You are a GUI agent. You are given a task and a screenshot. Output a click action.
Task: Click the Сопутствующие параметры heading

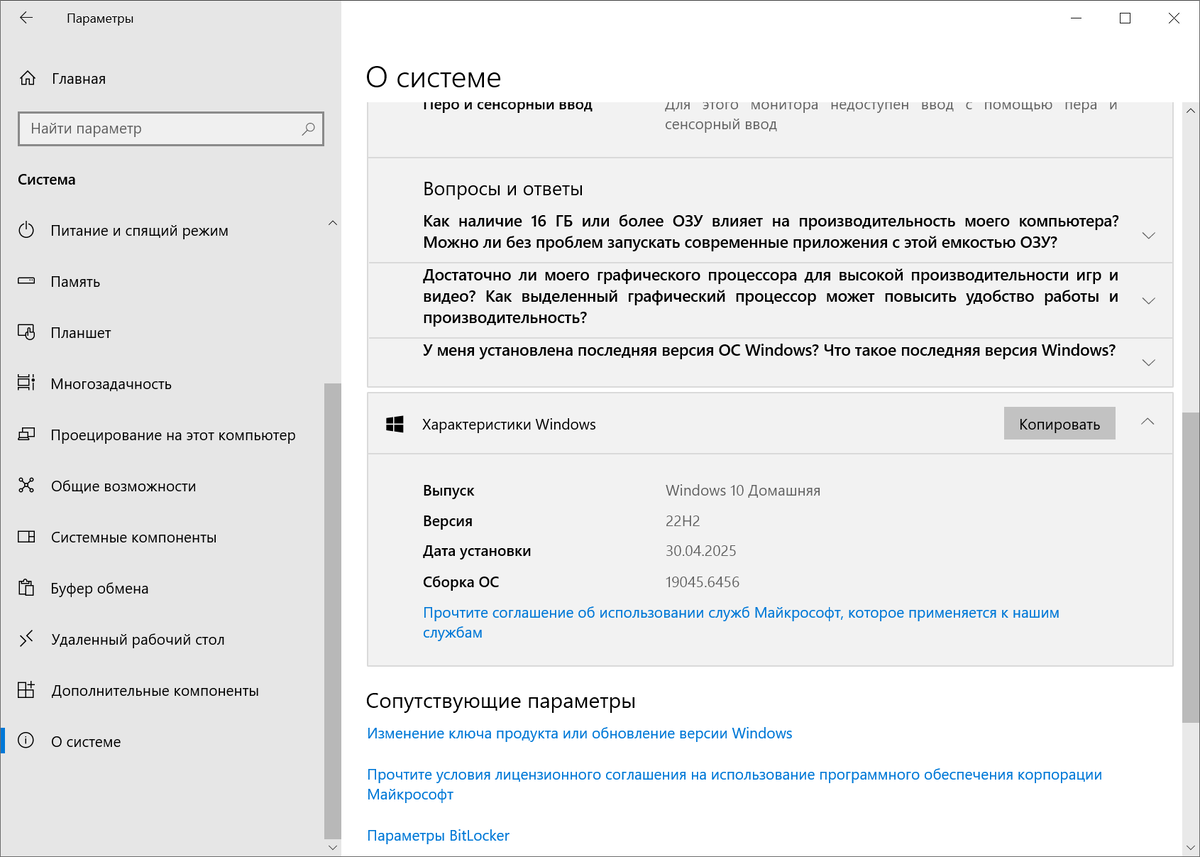[501, 701]
